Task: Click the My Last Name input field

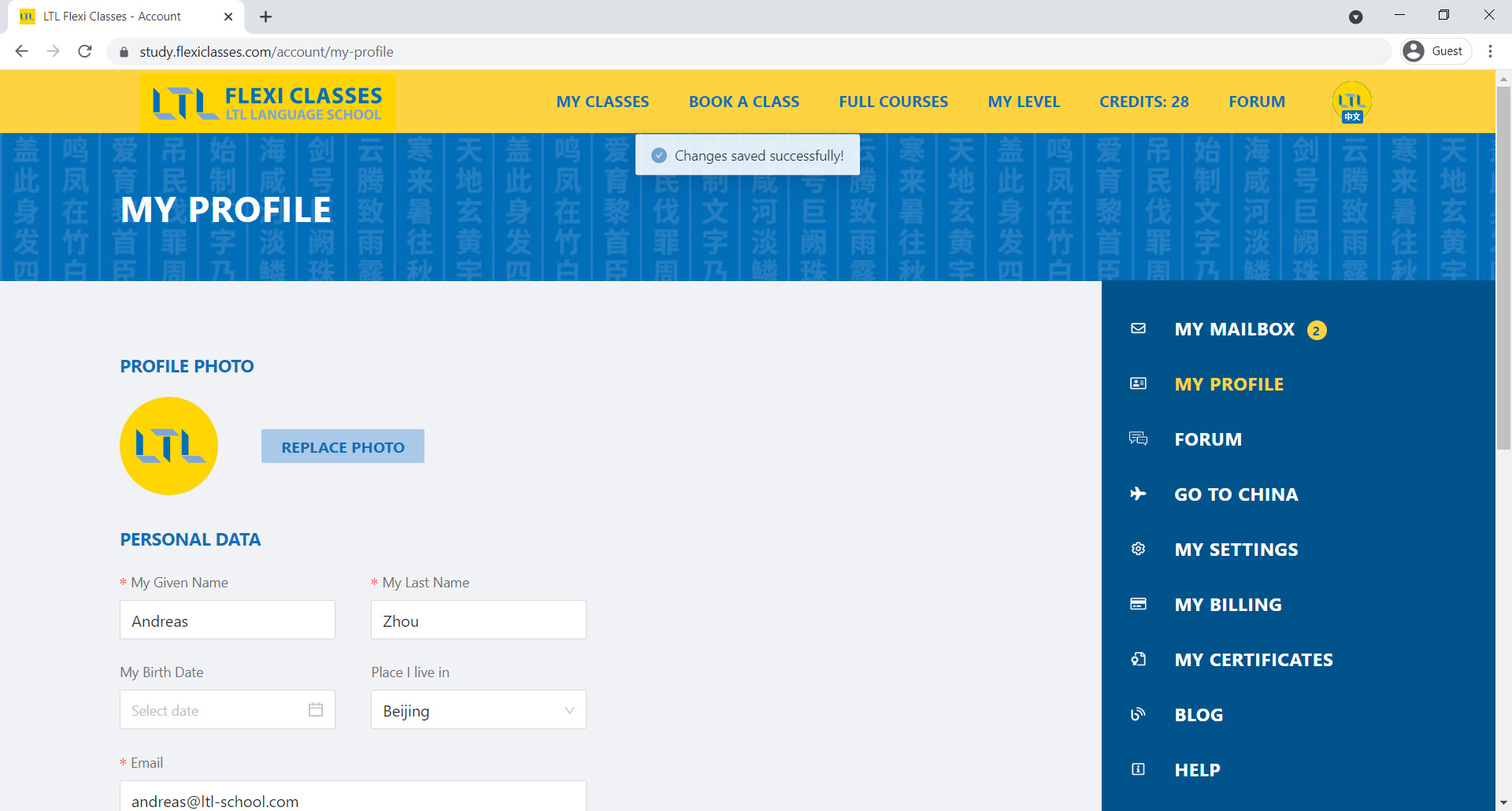Action: 479,620
